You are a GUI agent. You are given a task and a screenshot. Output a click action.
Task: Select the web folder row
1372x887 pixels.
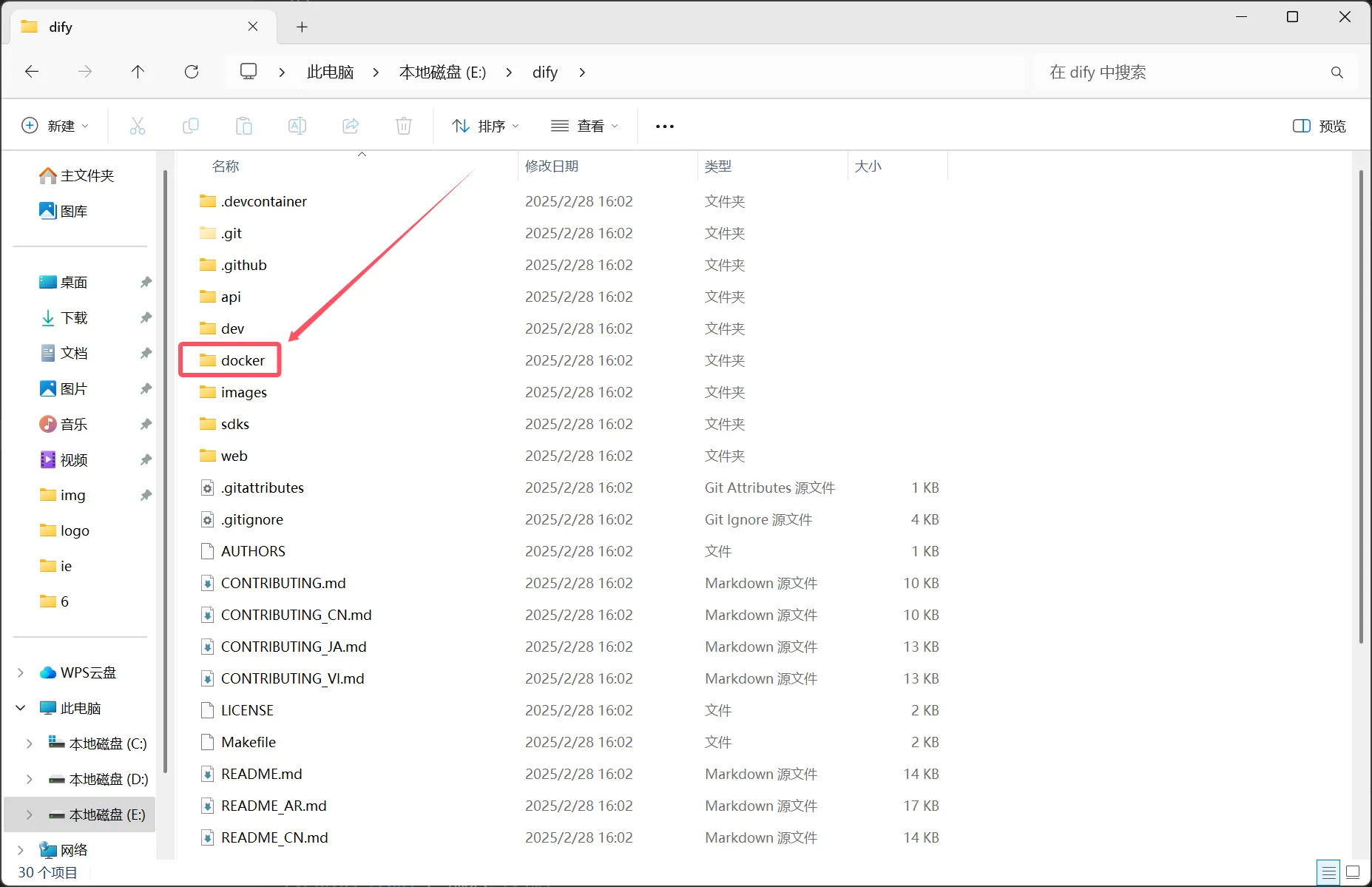coord(570,456)
